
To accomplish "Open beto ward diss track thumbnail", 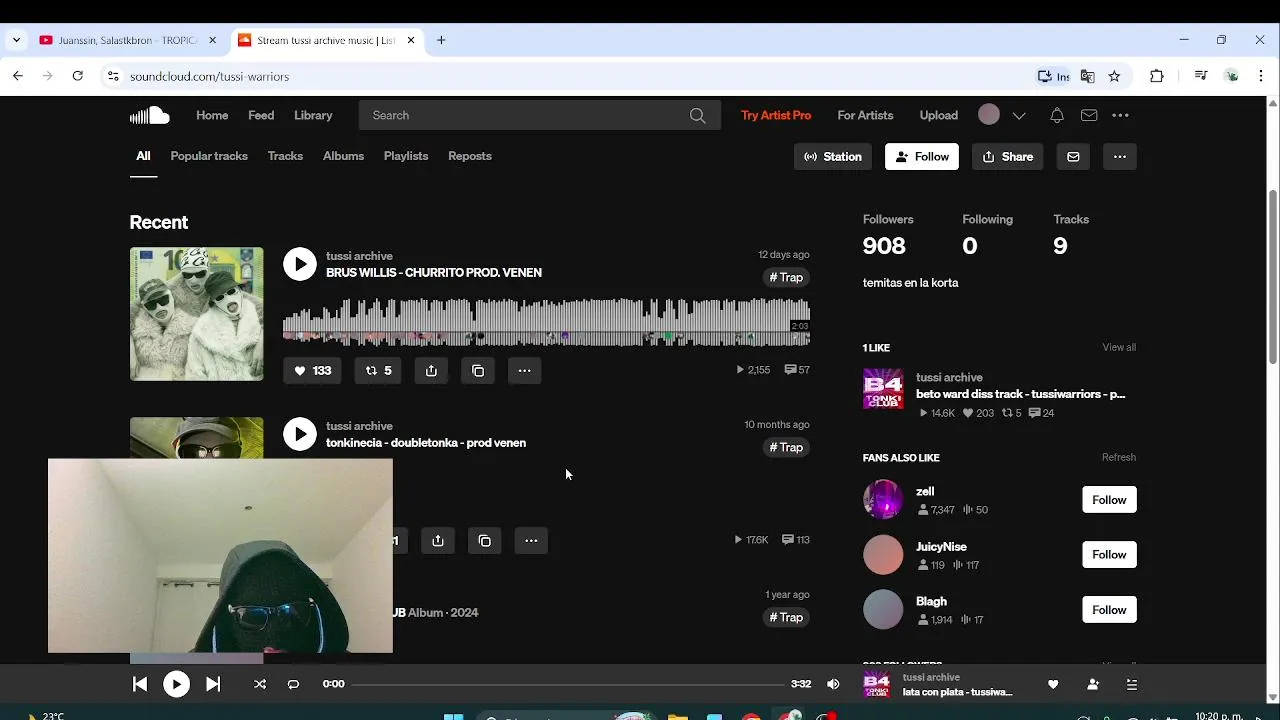I will (x=883, y=389).
